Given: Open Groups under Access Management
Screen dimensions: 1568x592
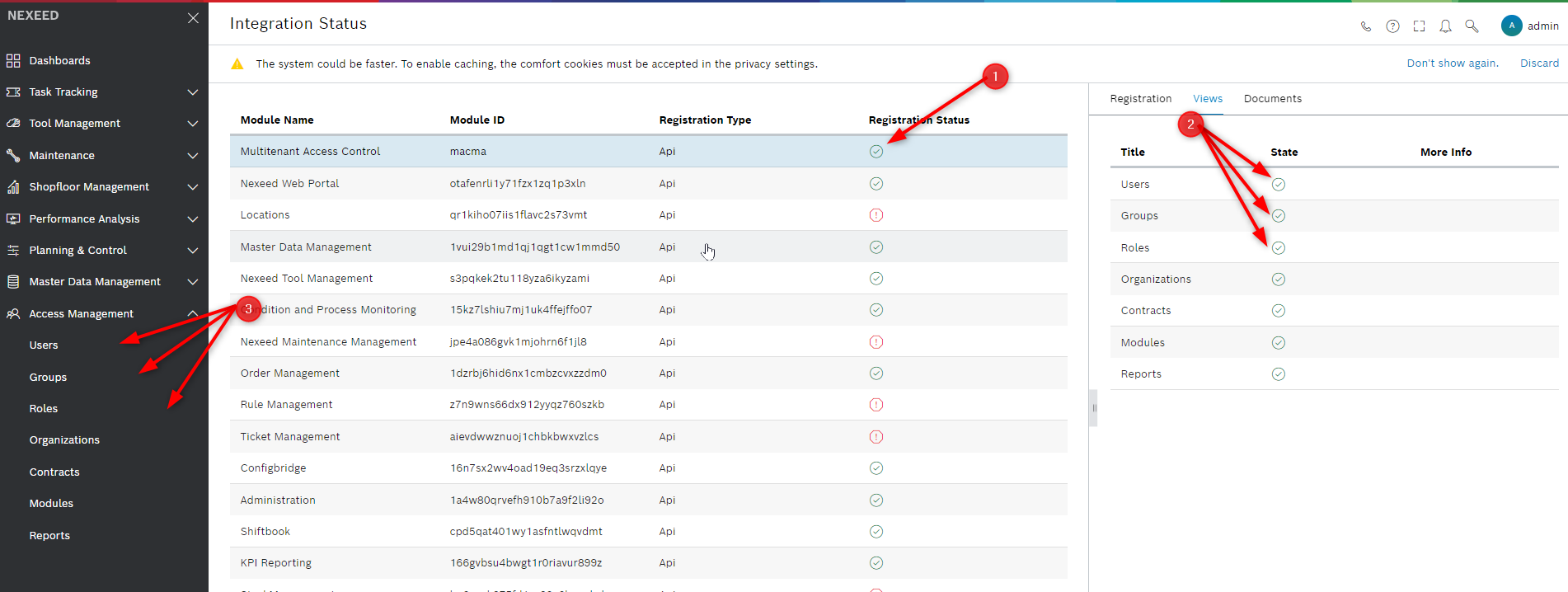Looking at the screenshot, I should [x=48, y=378].
